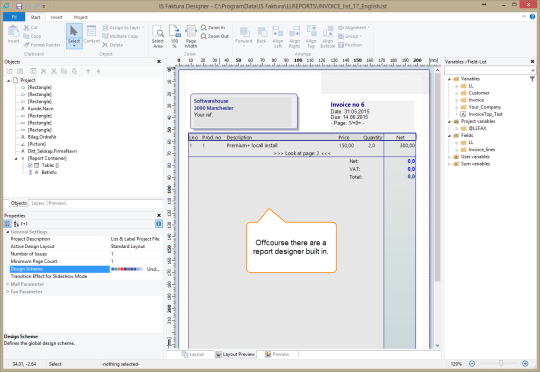
Task: Toggle the Table checkbox in Objects tree
Action: [30, 165]
